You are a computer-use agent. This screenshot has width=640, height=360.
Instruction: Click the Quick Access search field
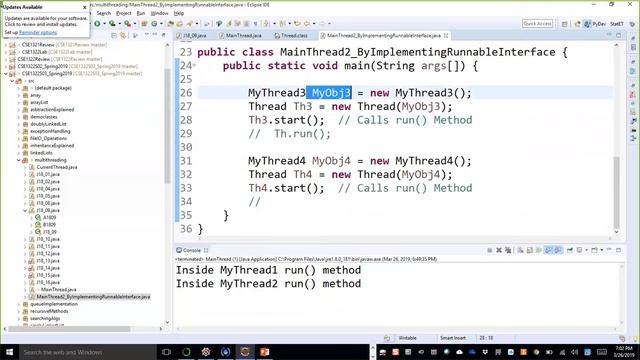[x=538, y=24]
